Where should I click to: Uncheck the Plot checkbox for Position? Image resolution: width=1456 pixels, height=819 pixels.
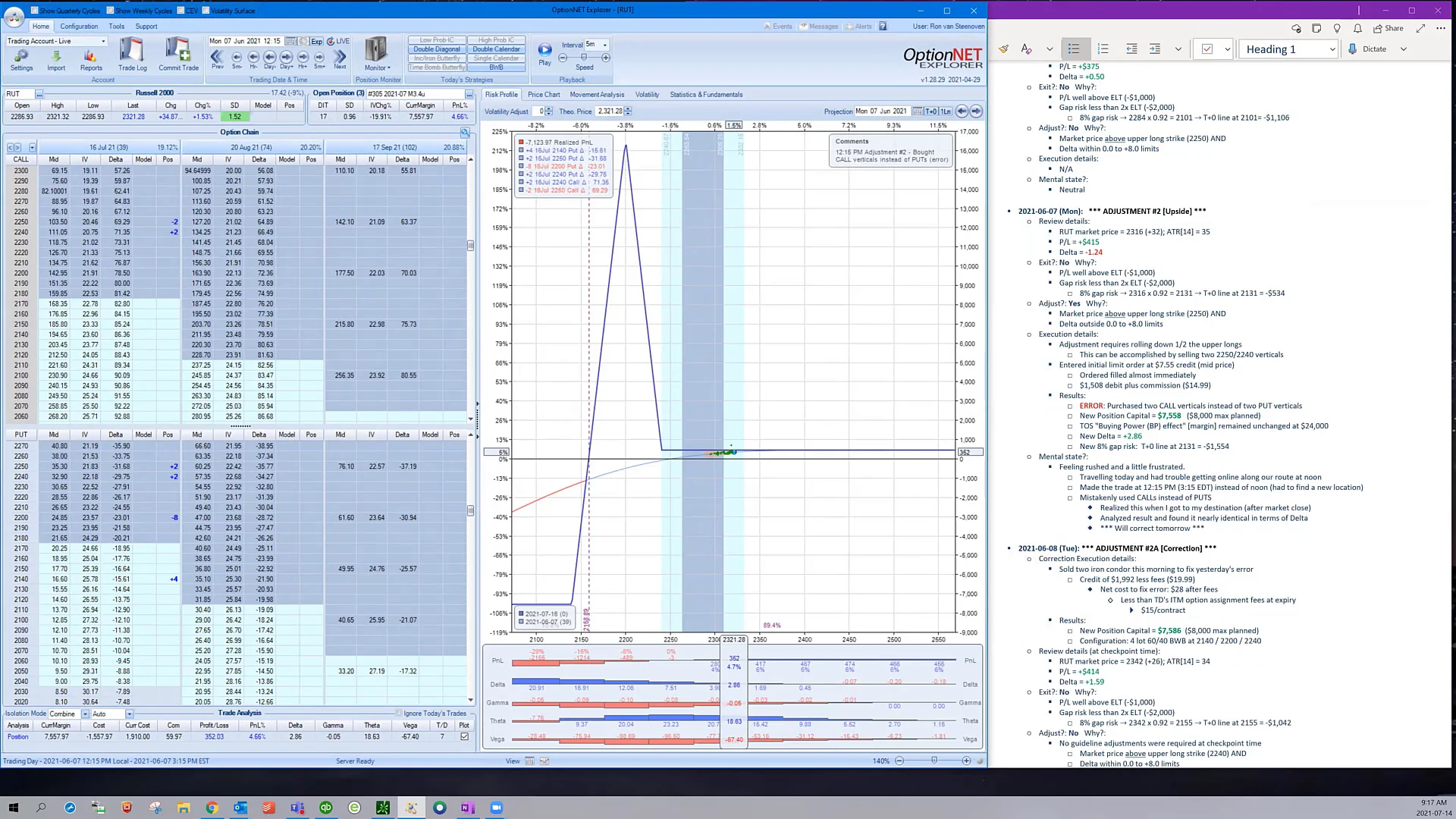(464, 737)
